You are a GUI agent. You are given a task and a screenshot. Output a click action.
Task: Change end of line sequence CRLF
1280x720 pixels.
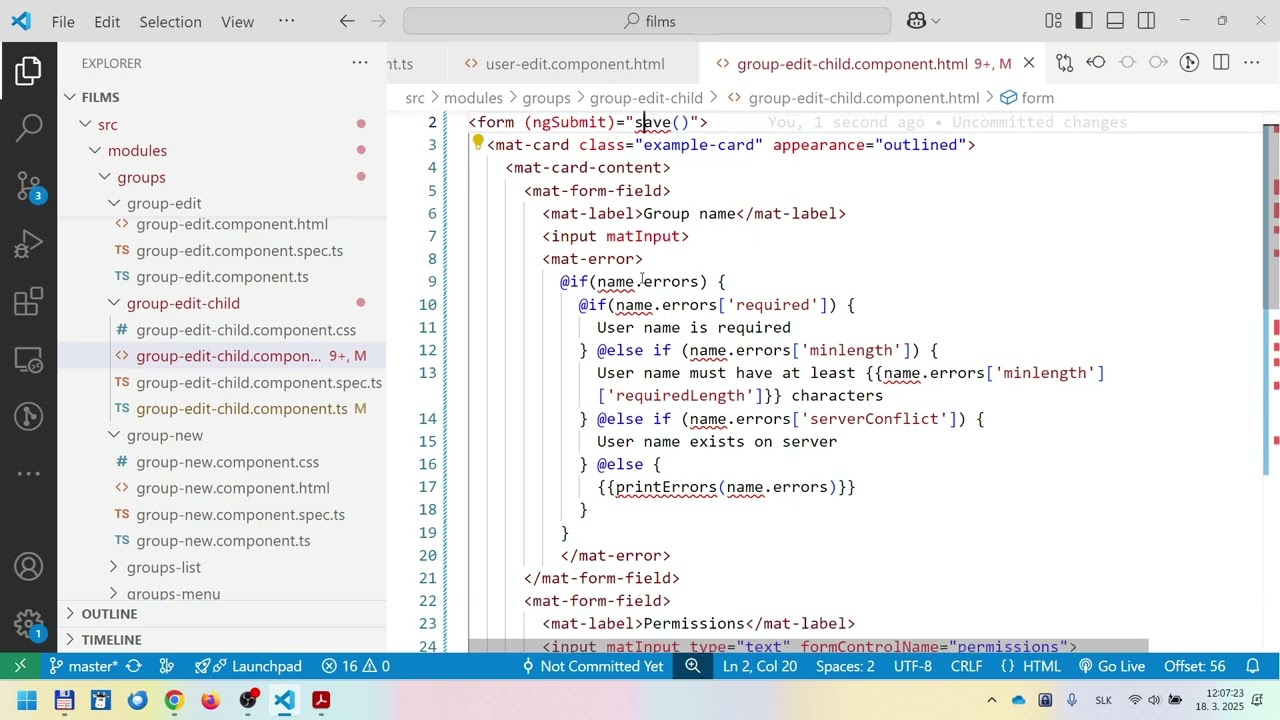coord(966,666)
